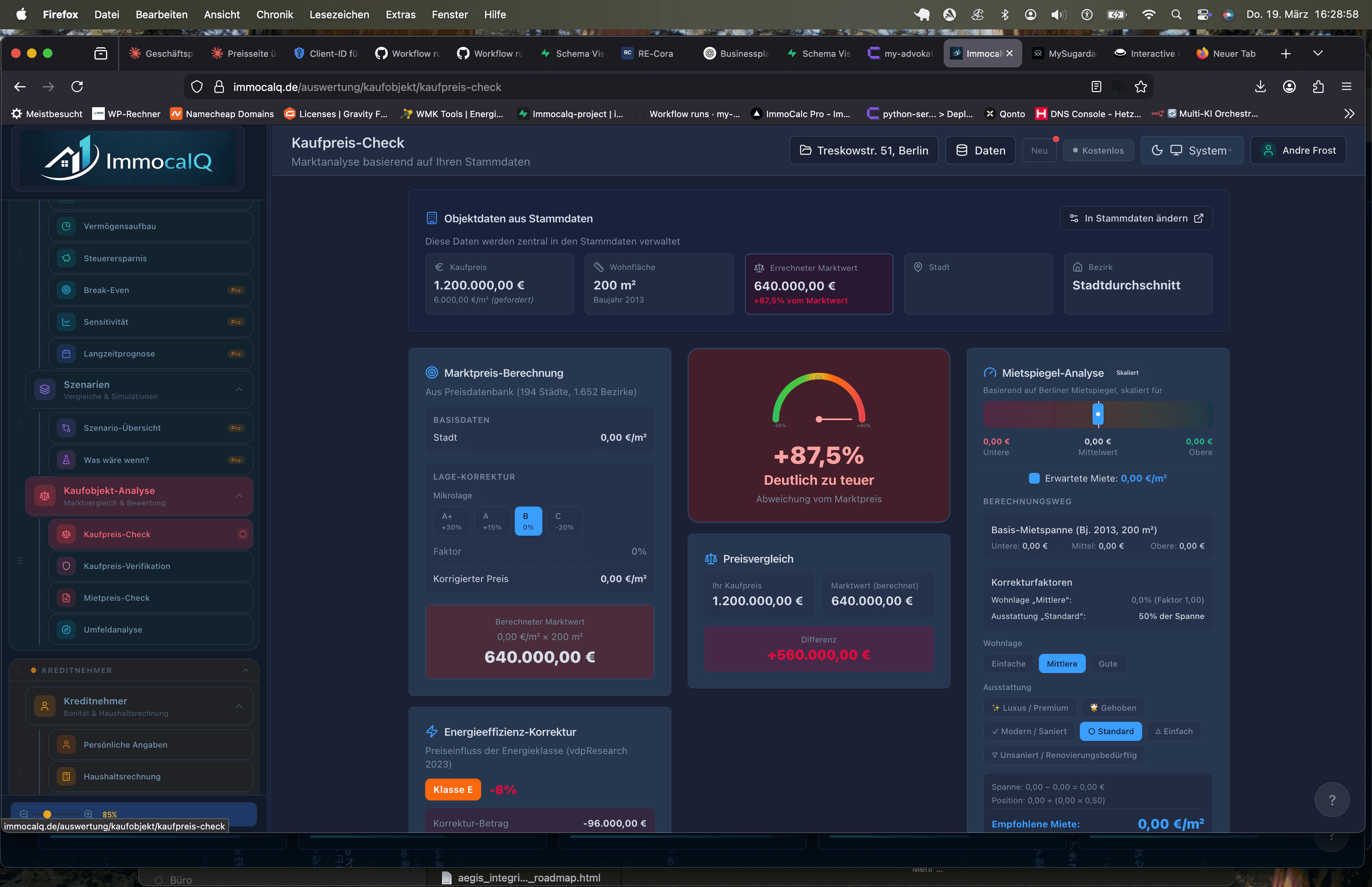
Task: Click the 'Neu' button in the header
Action: 1039,150
